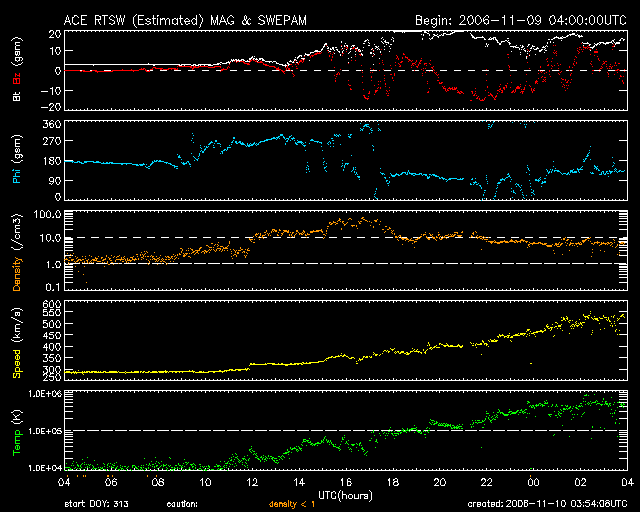Click the "Density (/cm3)" axis label
Screen dimensions: 640x512
tap(17, 252)
